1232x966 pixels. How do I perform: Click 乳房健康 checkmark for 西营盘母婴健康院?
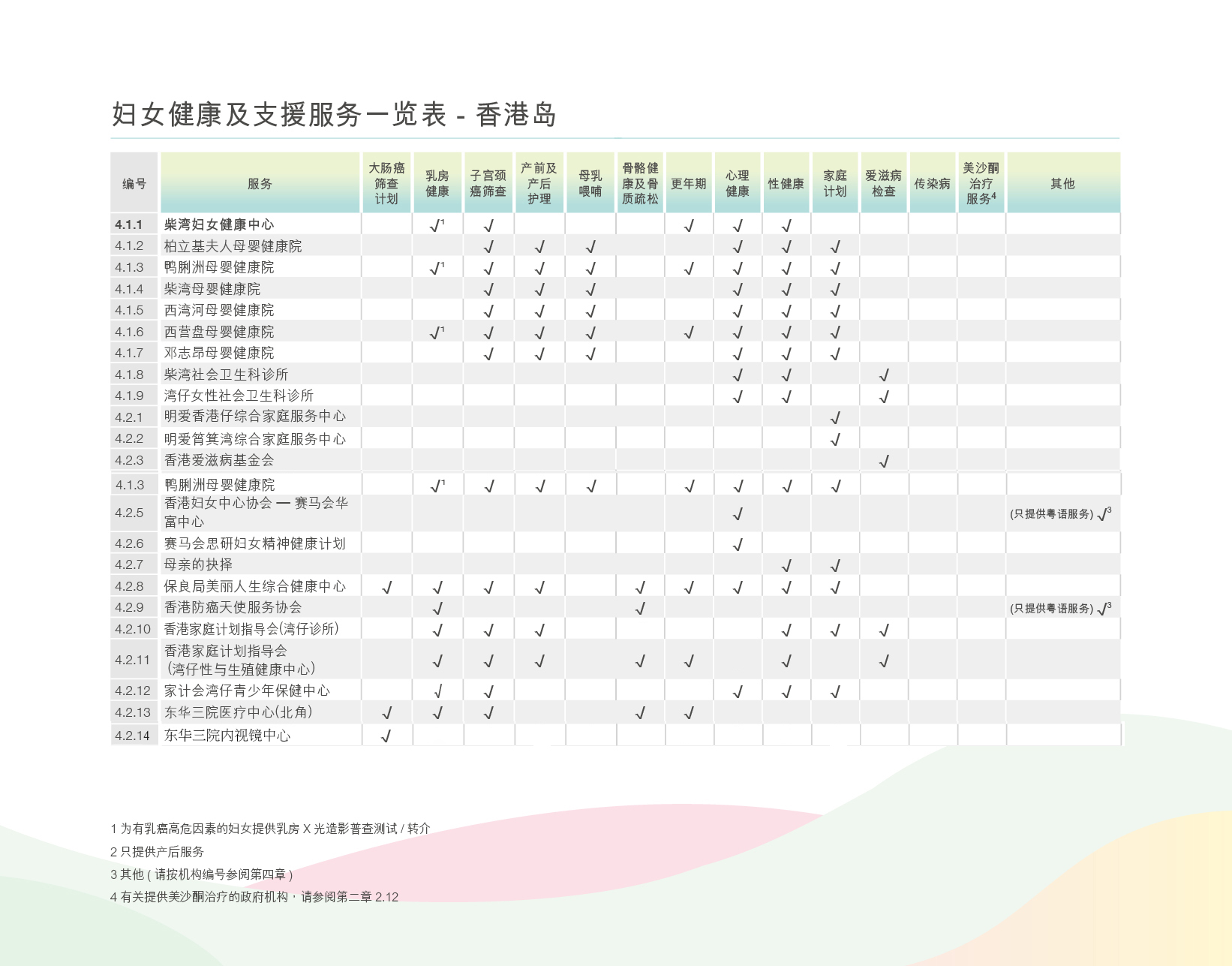click(x=437, y=332)
